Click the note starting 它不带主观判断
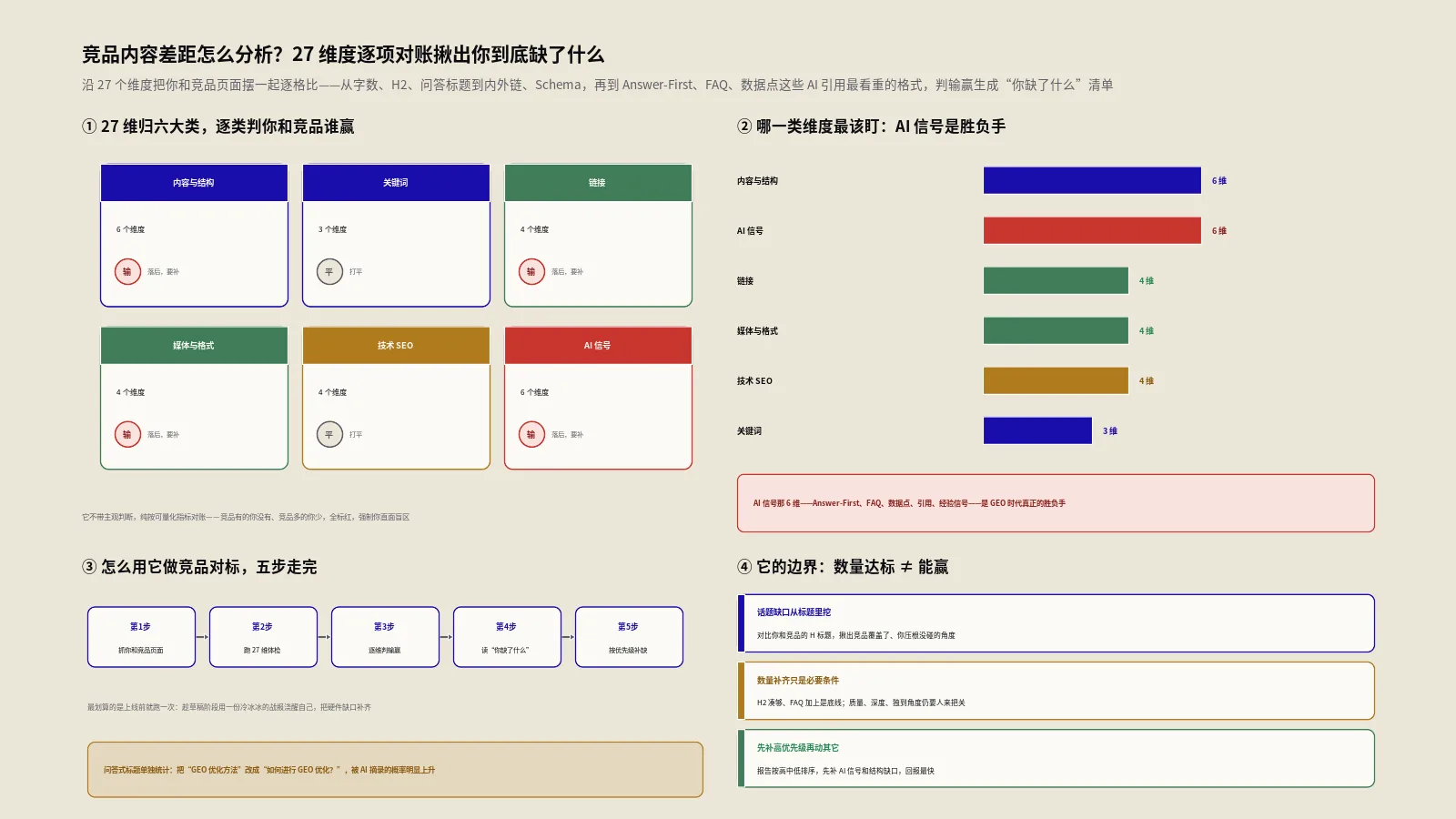This screenshot has width=1456, height=819. (x=246, y=517)
